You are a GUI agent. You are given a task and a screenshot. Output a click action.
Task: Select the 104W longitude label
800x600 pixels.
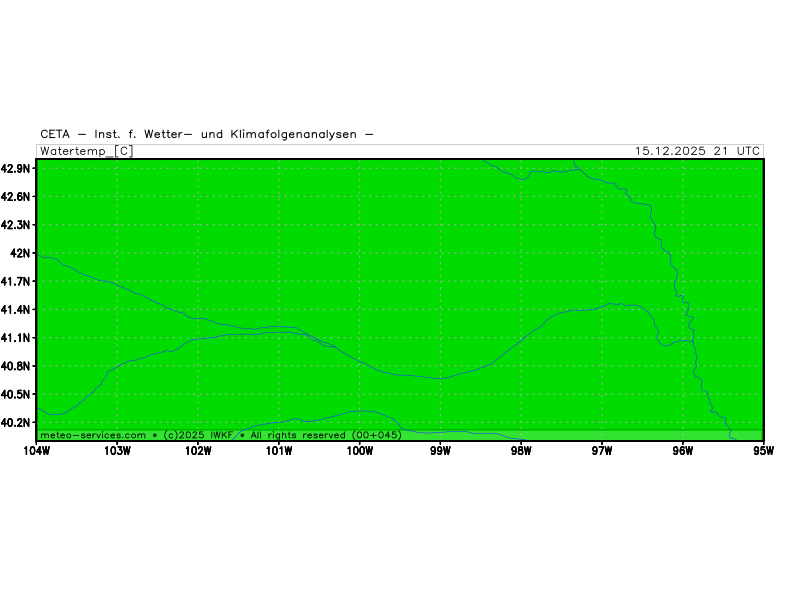click(36, 450)
